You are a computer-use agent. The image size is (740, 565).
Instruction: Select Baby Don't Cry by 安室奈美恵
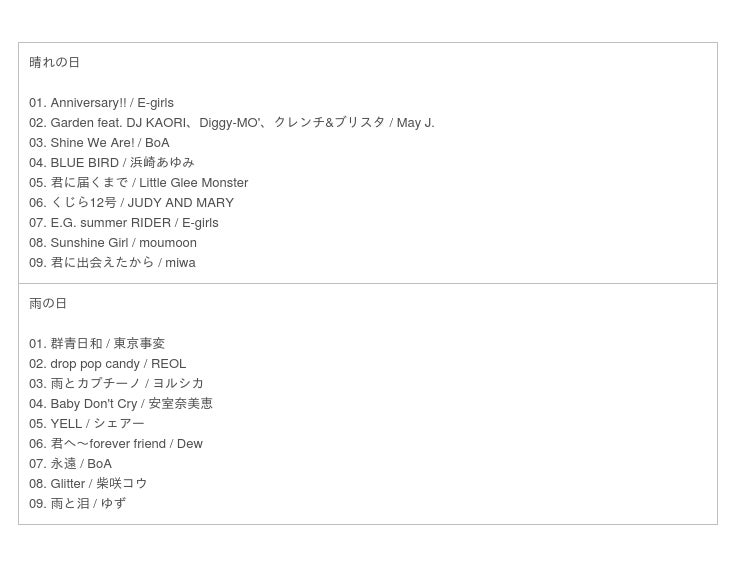[x=121, y=404]
